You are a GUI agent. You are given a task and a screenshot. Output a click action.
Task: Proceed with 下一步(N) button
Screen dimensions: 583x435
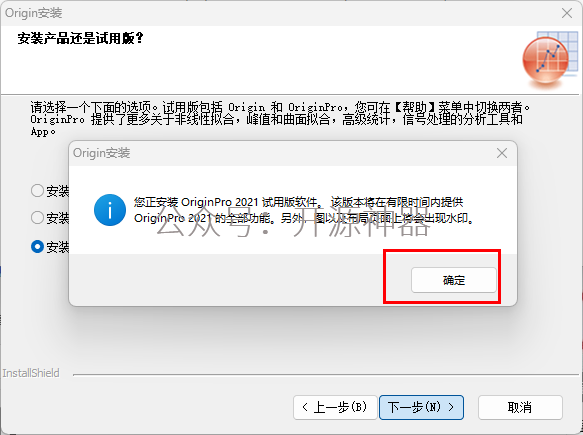tap(421, 407)
